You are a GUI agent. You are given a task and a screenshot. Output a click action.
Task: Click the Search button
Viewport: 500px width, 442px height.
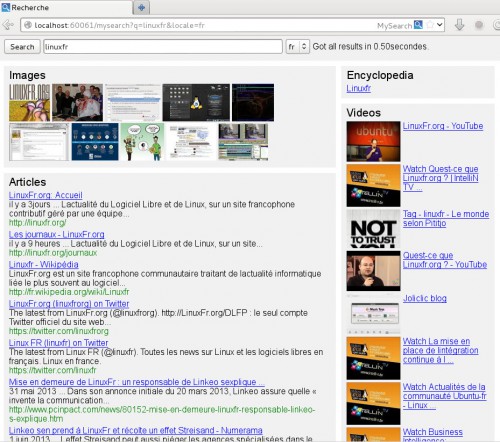tap(22, 47)
